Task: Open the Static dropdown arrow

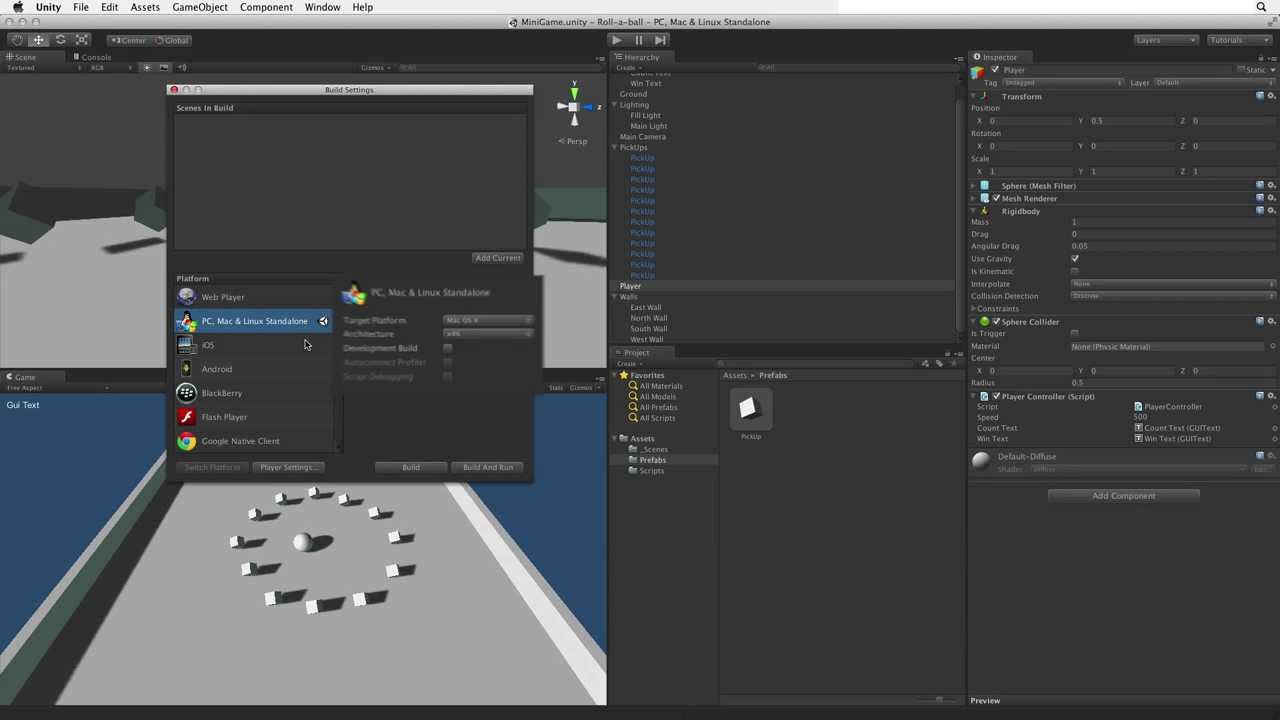Action: [1272, 70]
